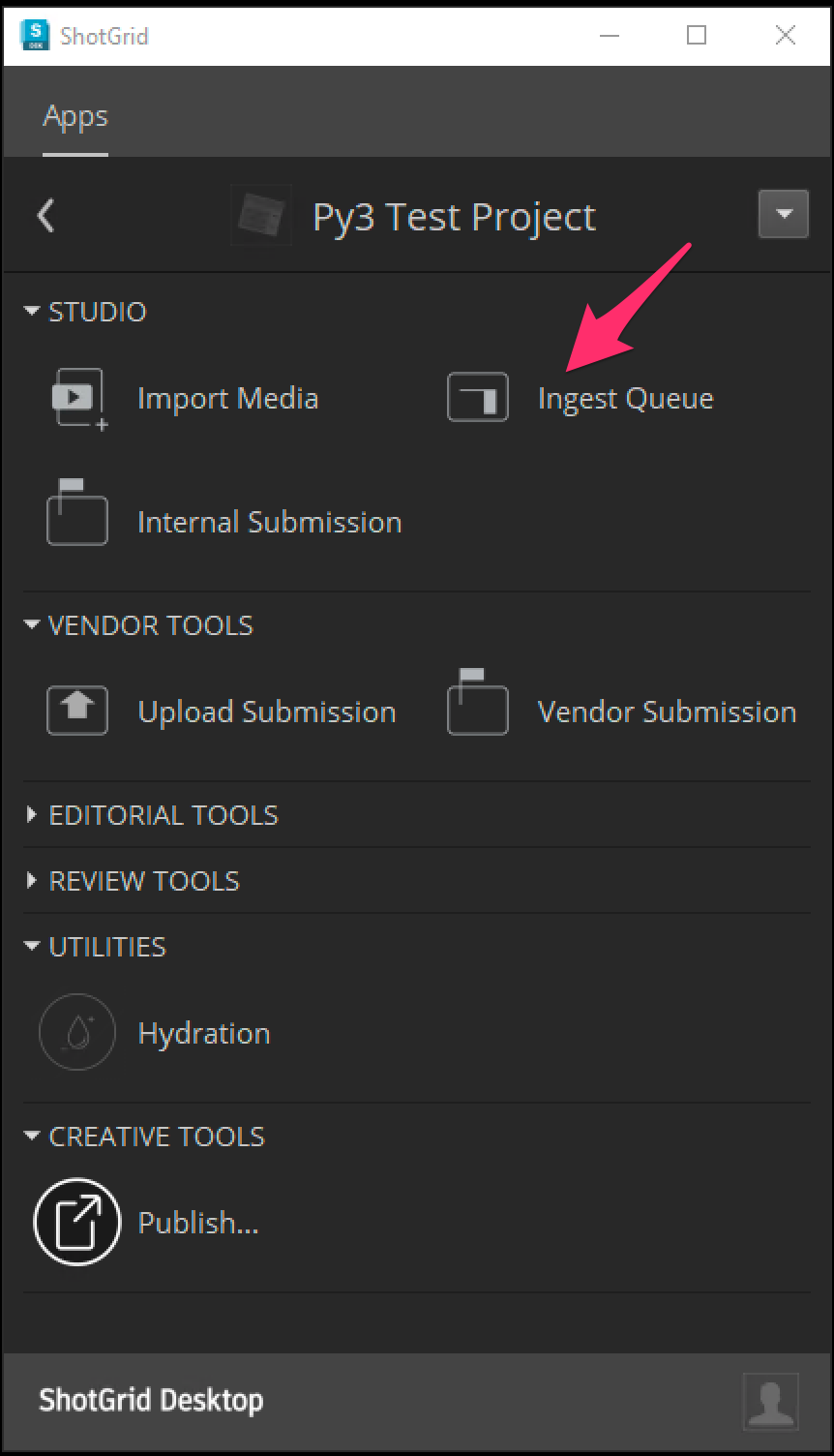Select the Apps tab

point(75,116)
